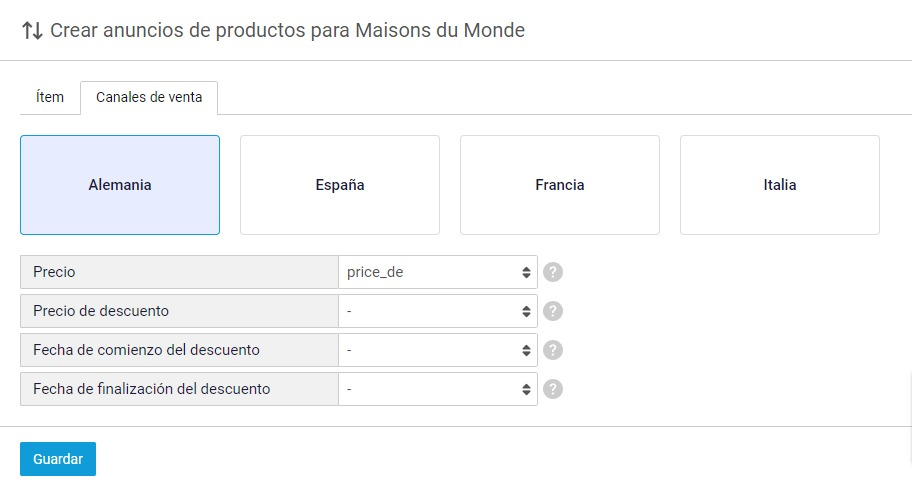Screen dimensions: 912x488
Task: Select the España sales channel card
Action: (x=340, y=185)
